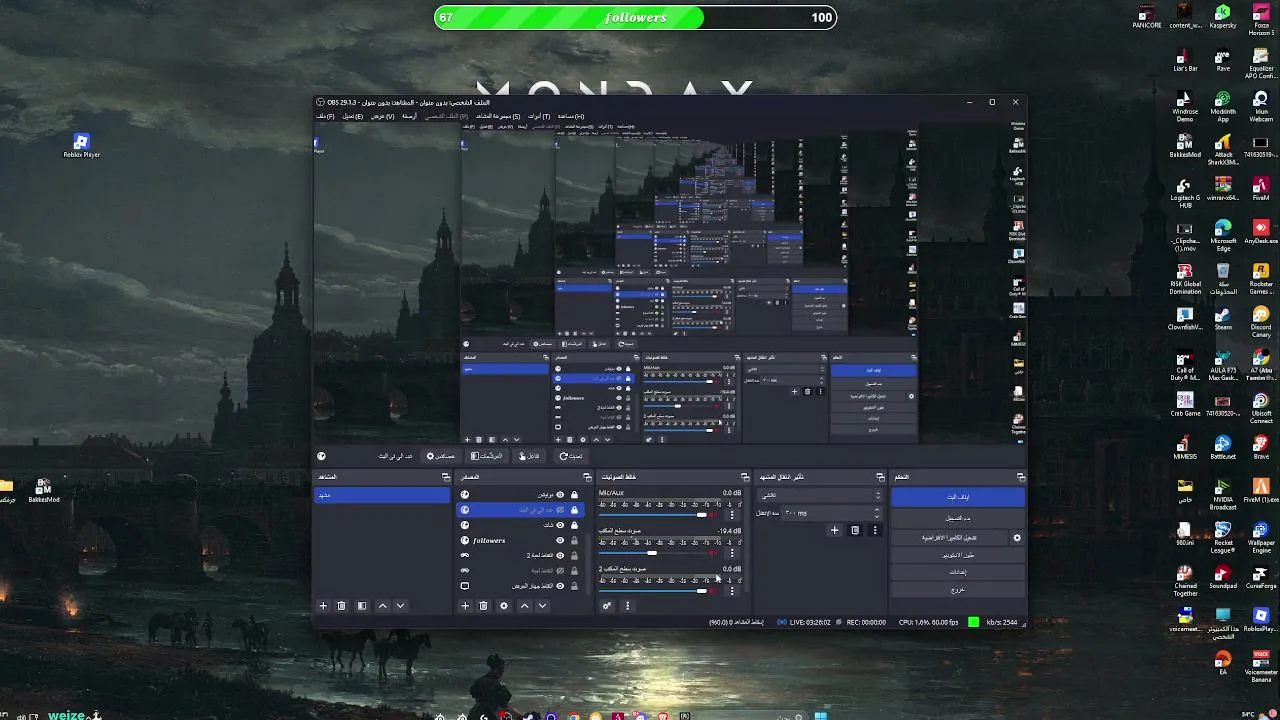This screenshot has height=720, width=1280.
Task: Open Kaspersky desktop shortcut
Action: (1223, 17)
